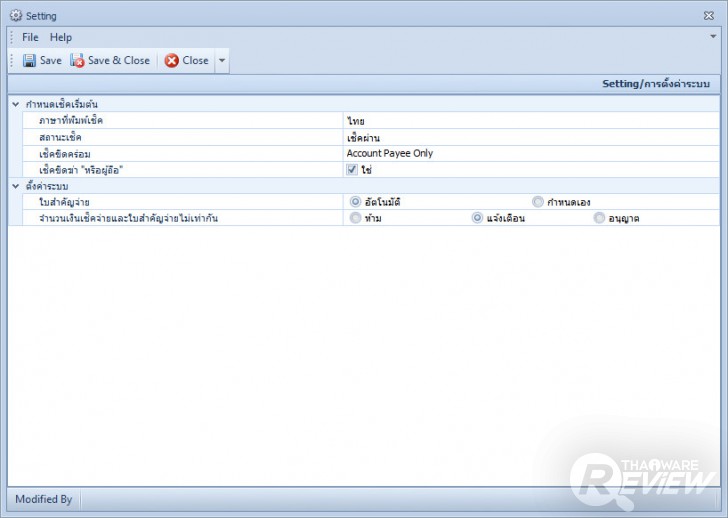This screenshot has height=518, width=728.
Task: Click the เช็คขีดคร่อม row label
Action: coord(65,154)
